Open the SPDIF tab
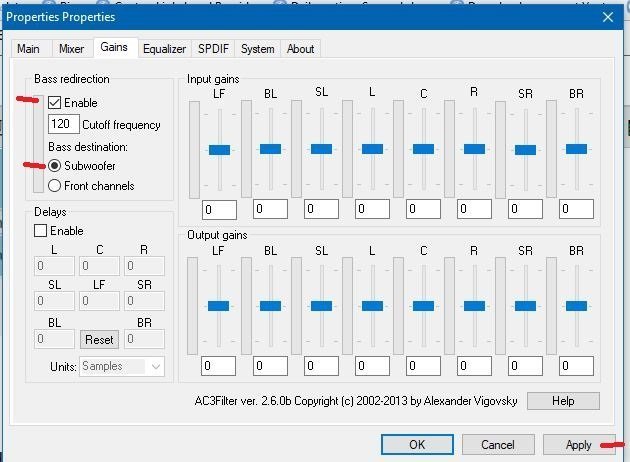The height and width of the screenshot is (462, 630). 213,49
